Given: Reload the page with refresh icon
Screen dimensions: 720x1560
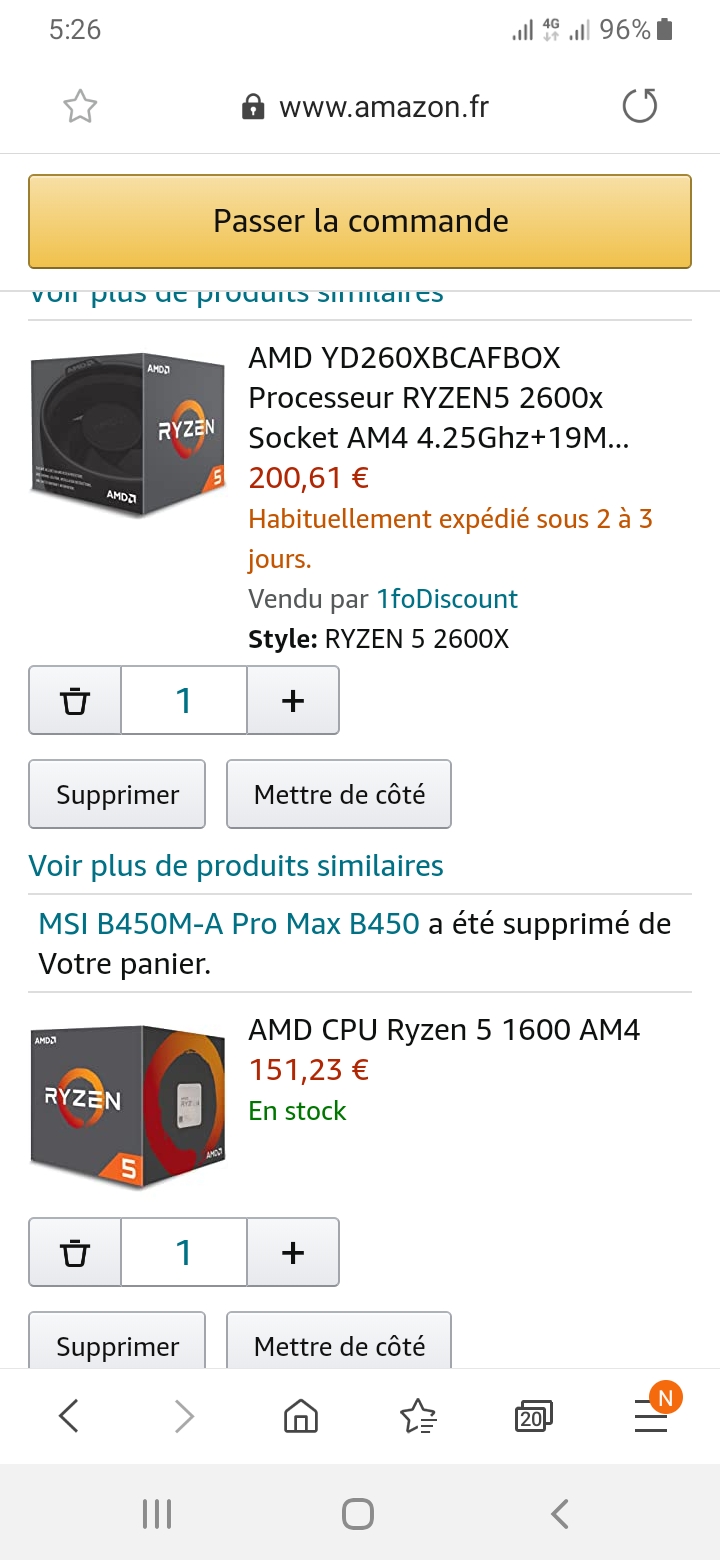Looking at the screenshot, I should coord(640,106).
